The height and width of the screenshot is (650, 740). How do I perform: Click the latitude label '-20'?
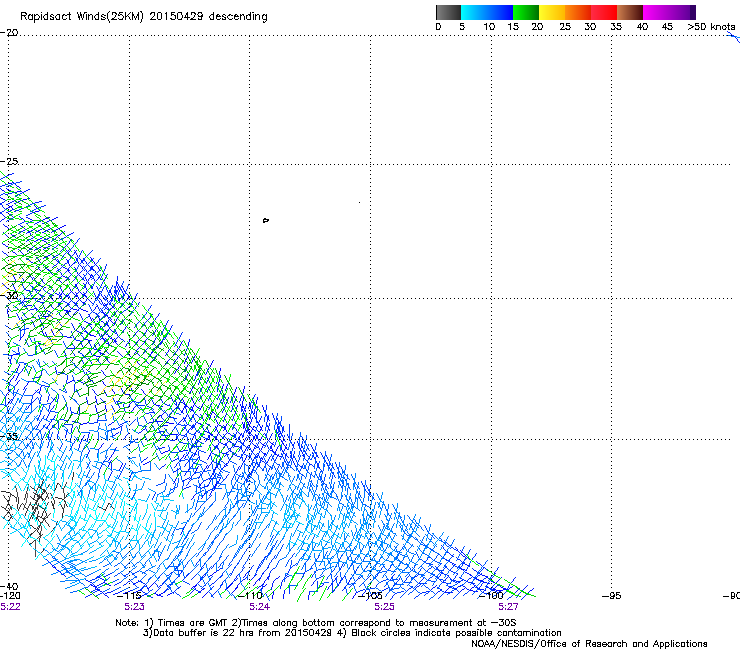pyautogui.click(x=9, y=33)
